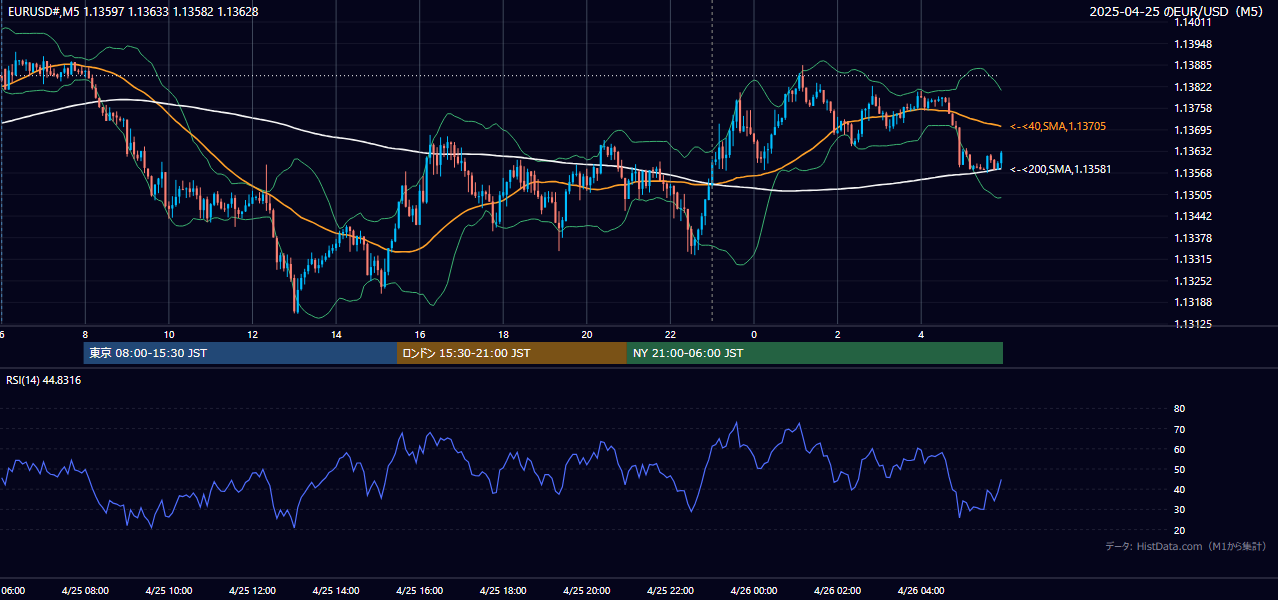Click hour tick 2 under price chart
Image resolution: width=1278 pixels, height=600 pixels.
pos(837,334)
